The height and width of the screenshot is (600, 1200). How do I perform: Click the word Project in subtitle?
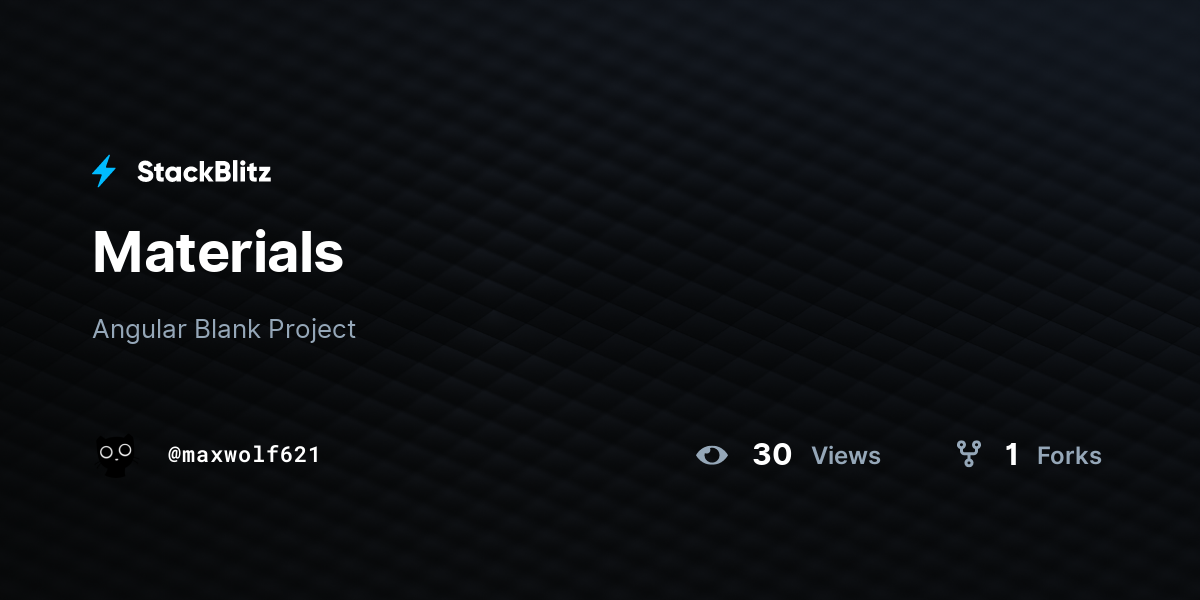coord(314,330)
